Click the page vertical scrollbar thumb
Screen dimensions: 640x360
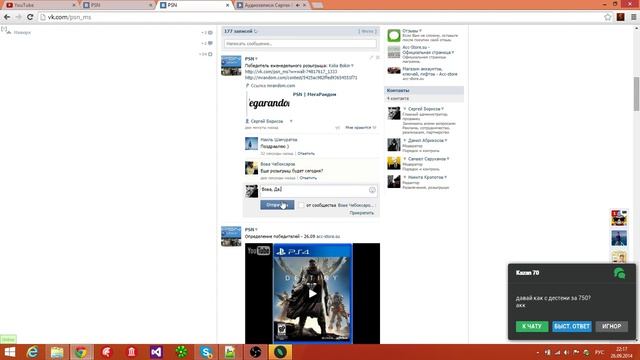pyautogui.click(x=636, y=93)
